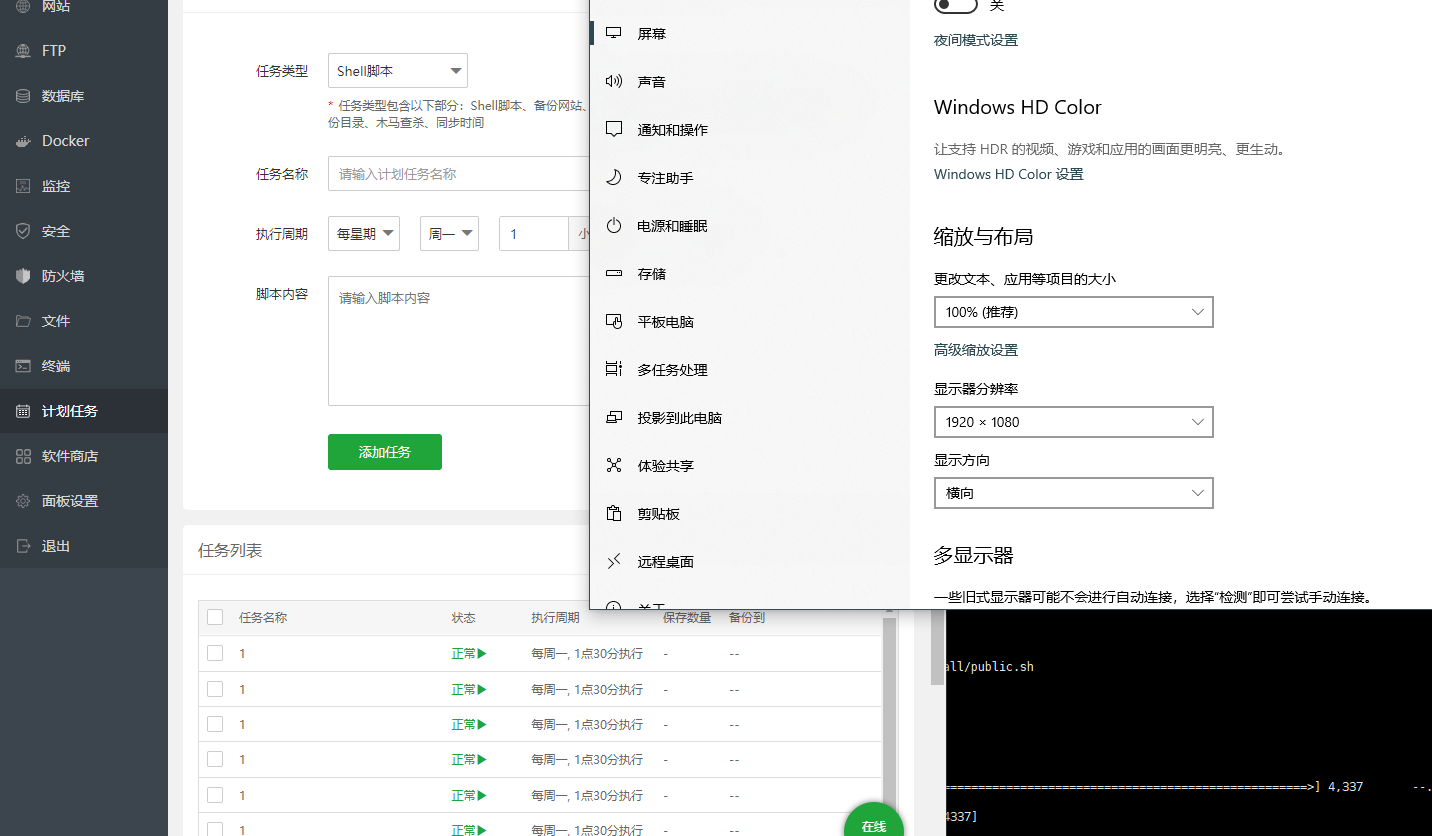Click the 多任务处理 multitasking icon
The image size is (1432, 836).
click(614, 369)
